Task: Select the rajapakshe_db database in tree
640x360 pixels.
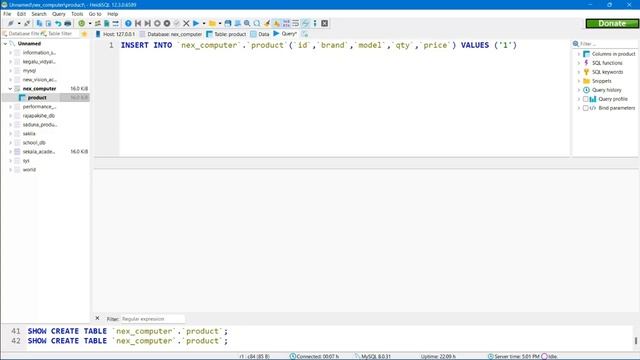Action: [x=39, y=116]
